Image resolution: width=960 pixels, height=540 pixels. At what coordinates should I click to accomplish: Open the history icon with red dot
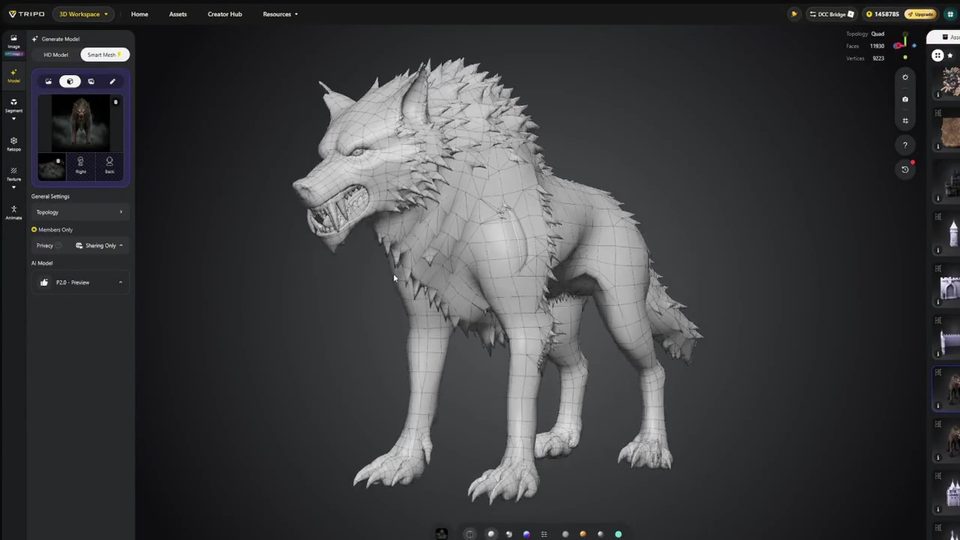905,170
